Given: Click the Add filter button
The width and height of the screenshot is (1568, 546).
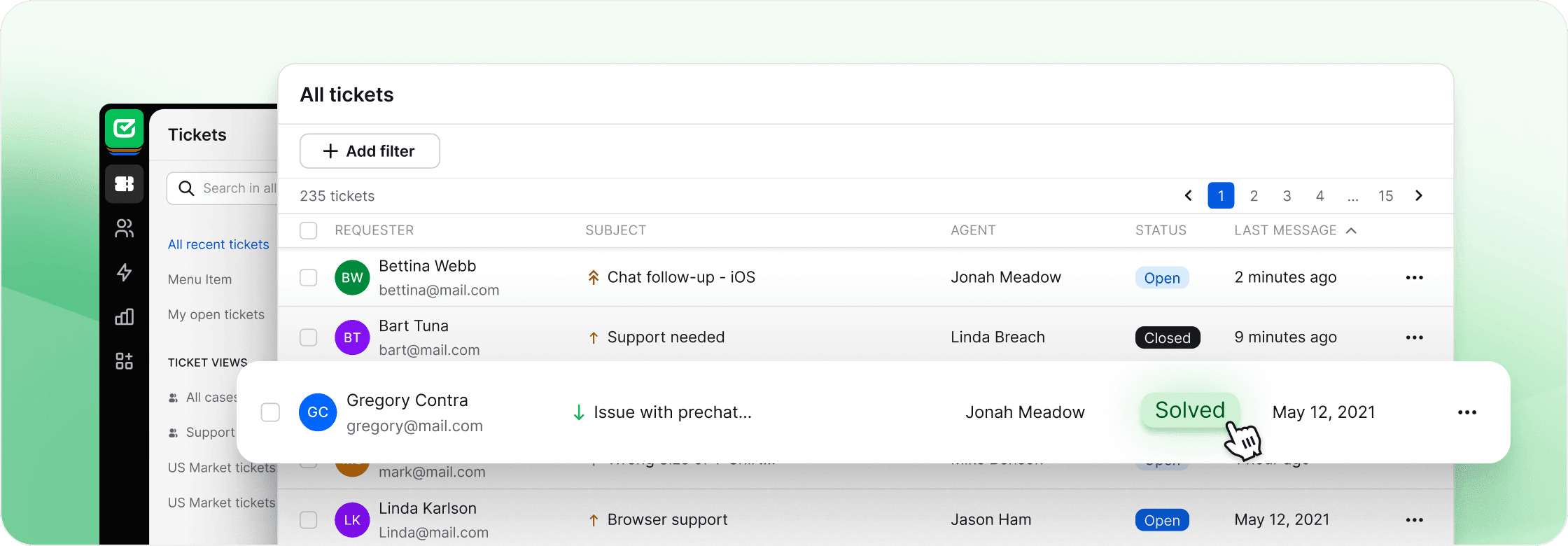Looking at the screenshot, I should click(x=370, y=151).
